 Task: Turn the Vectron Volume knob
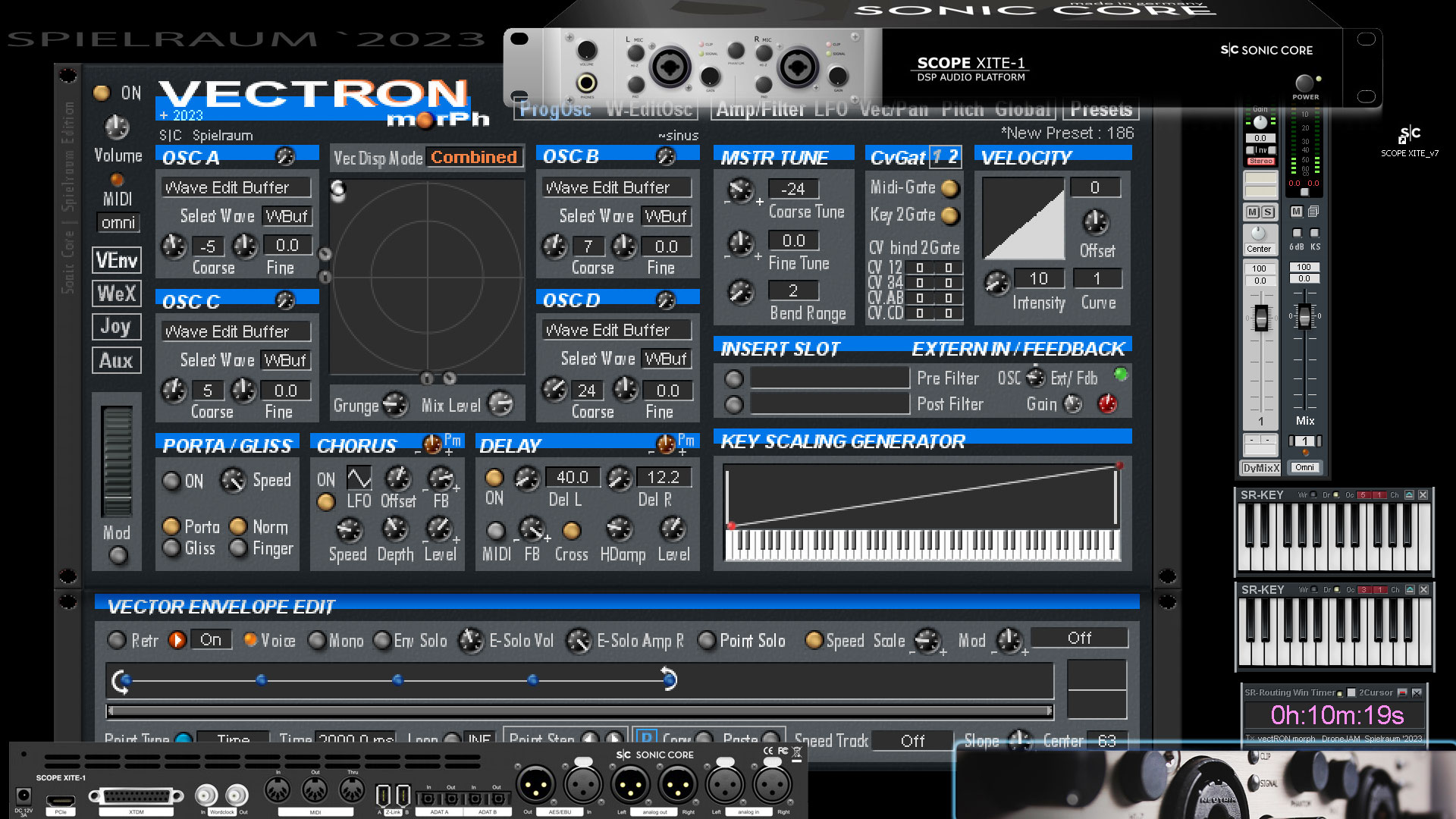pos(117,127)
